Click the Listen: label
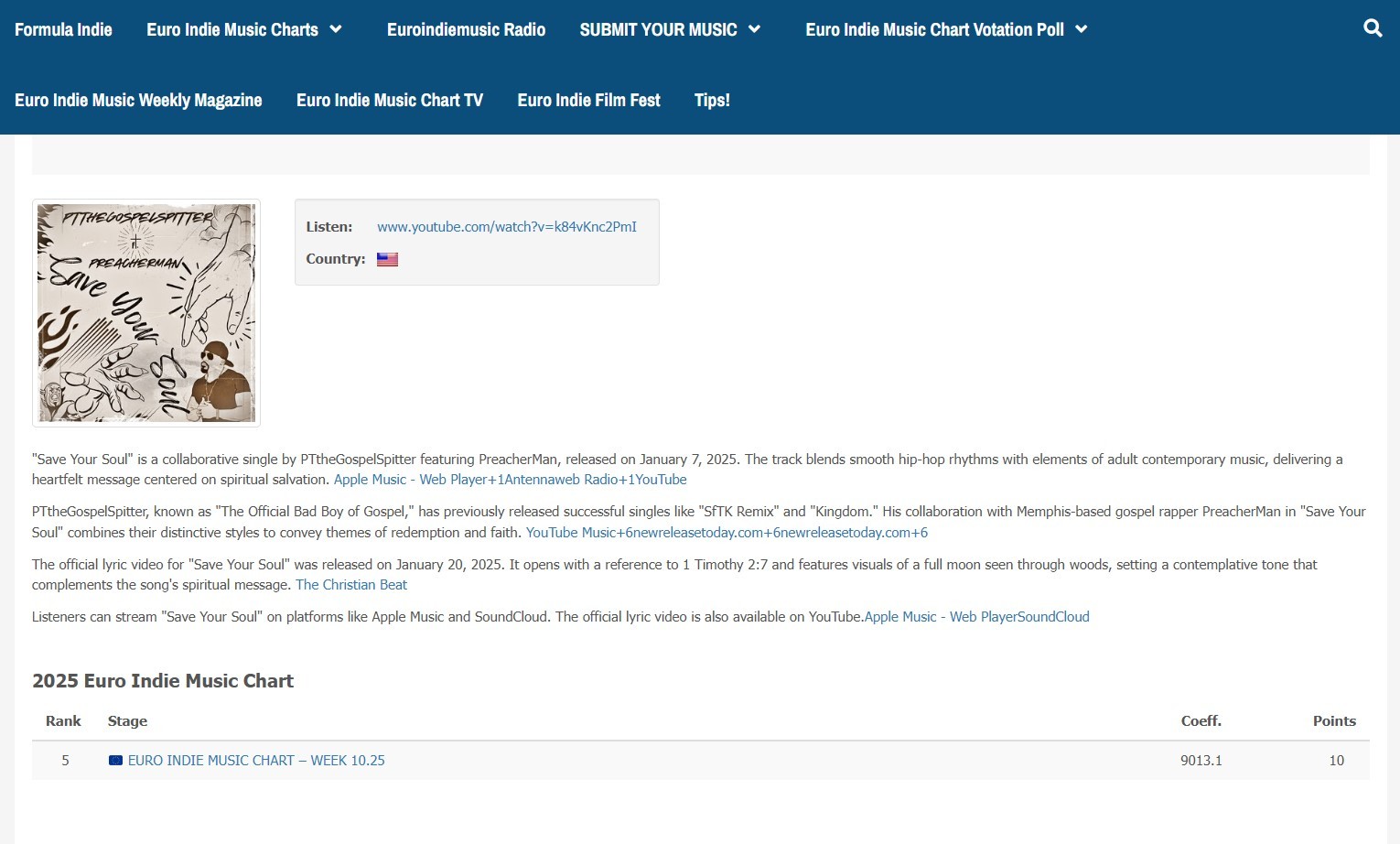Screen dimensions: 1400x844 click(328, 226)
